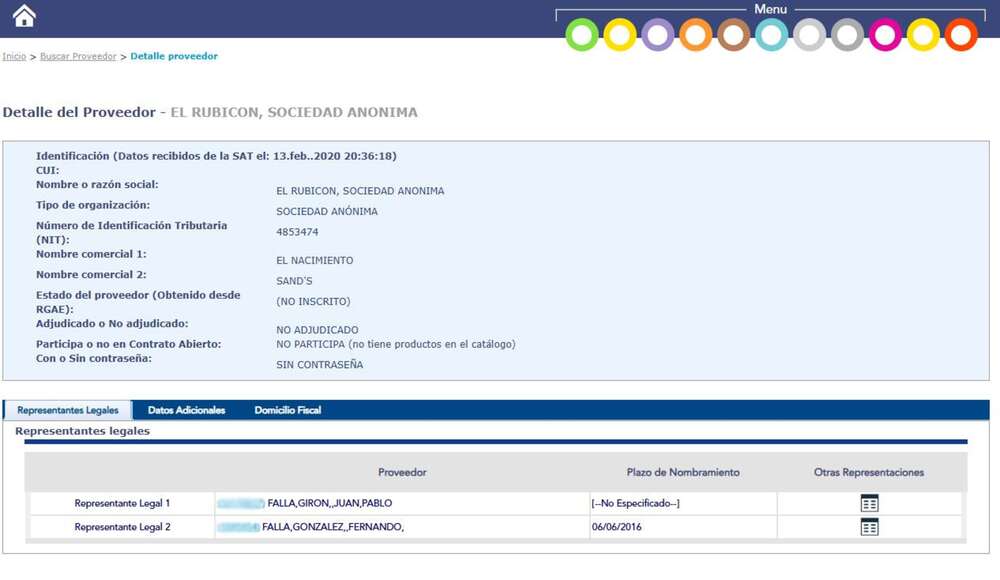View other representations for Representante Legal 2

coord(869,527)
